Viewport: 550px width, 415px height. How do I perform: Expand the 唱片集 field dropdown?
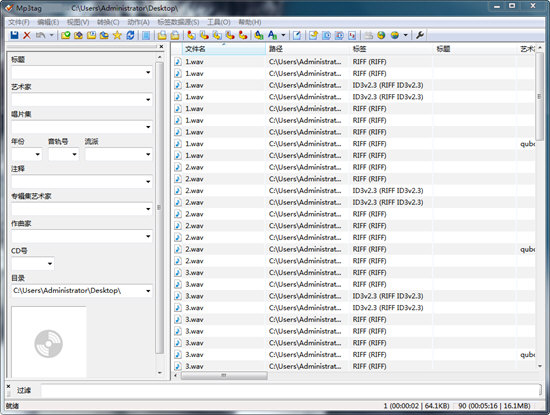click(148, 127)
